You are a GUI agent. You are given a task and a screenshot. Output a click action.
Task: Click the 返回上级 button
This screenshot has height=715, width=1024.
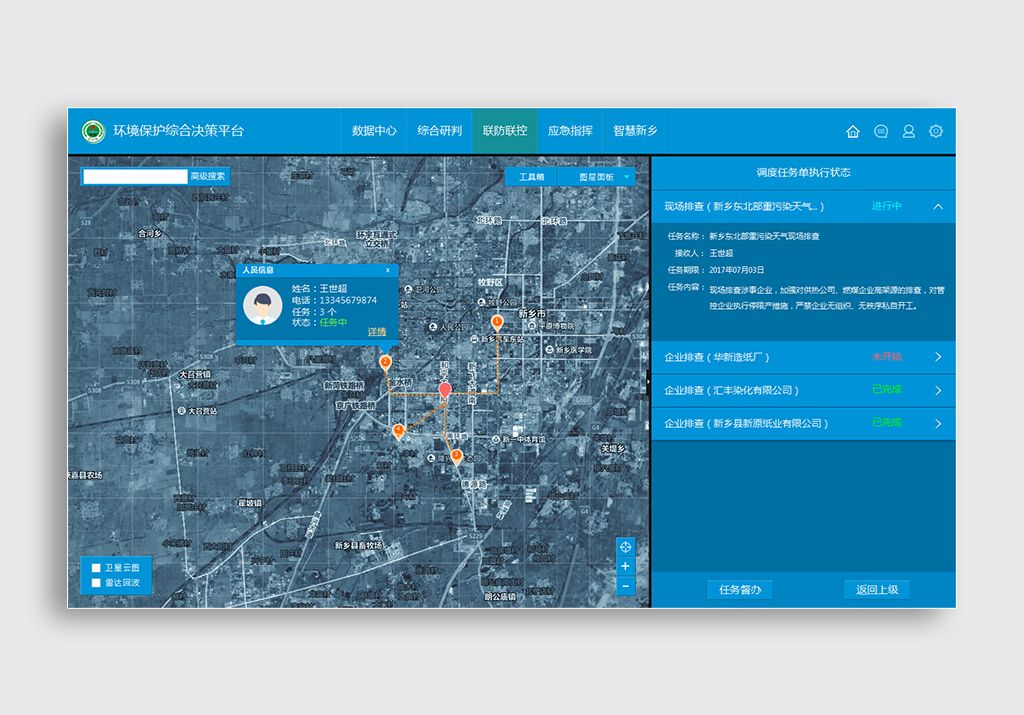[x=877, y=590]
